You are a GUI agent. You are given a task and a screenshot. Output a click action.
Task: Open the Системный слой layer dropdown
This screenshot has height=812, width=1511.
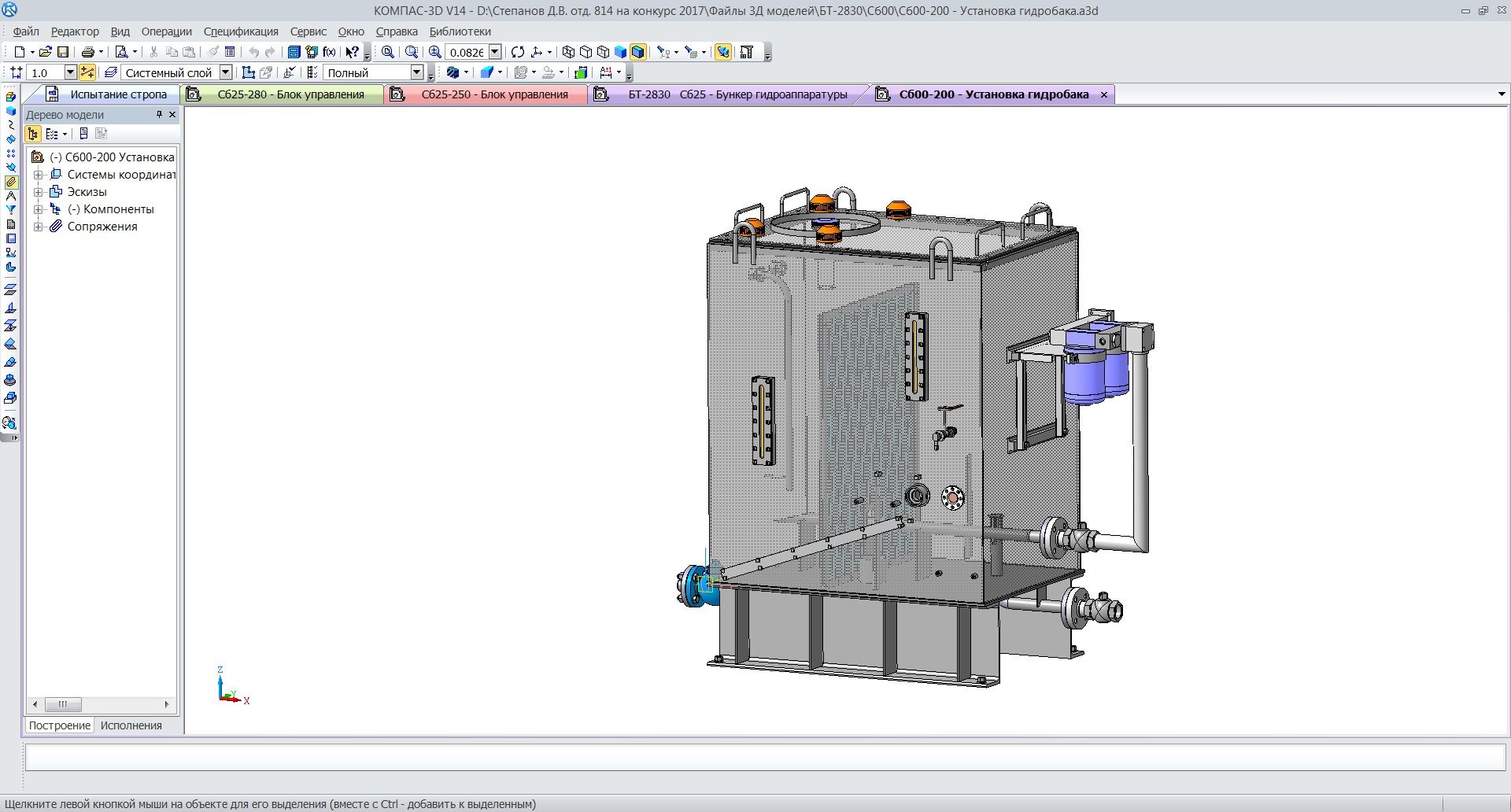click(x=225, y=72)
